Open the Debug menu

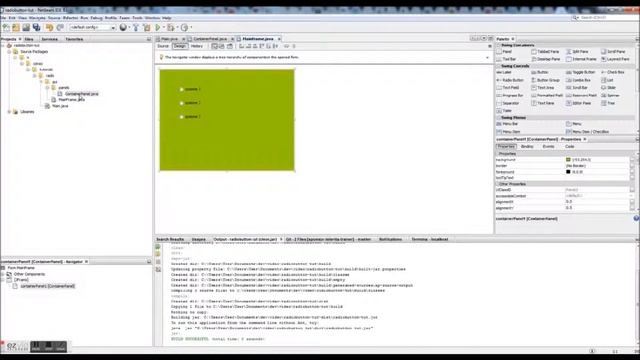coord(96,18)
